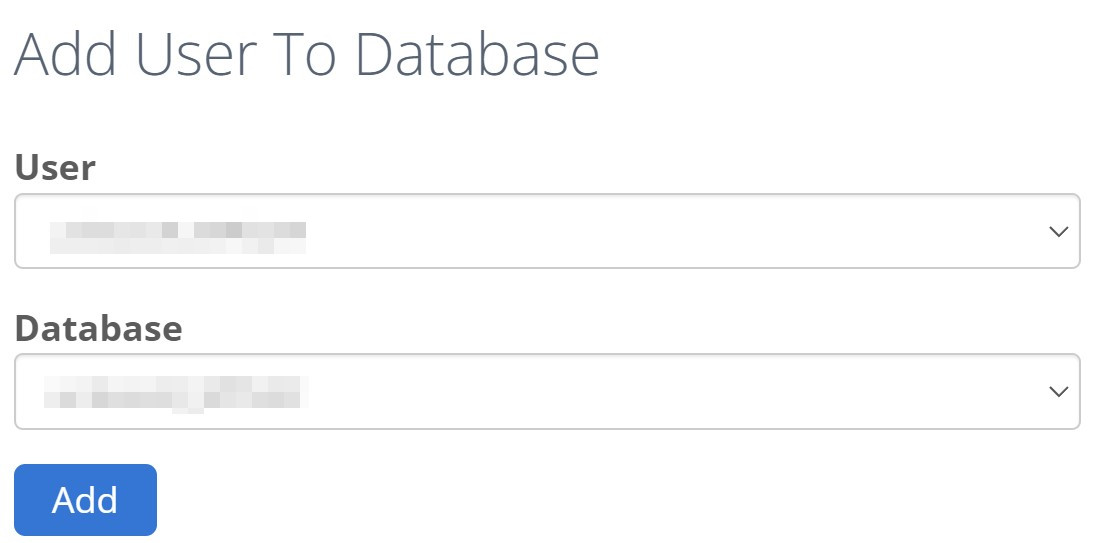Viewport: 1107px width, 543px height.
Task: Focus the Database selection field
Action: (547, 392)
